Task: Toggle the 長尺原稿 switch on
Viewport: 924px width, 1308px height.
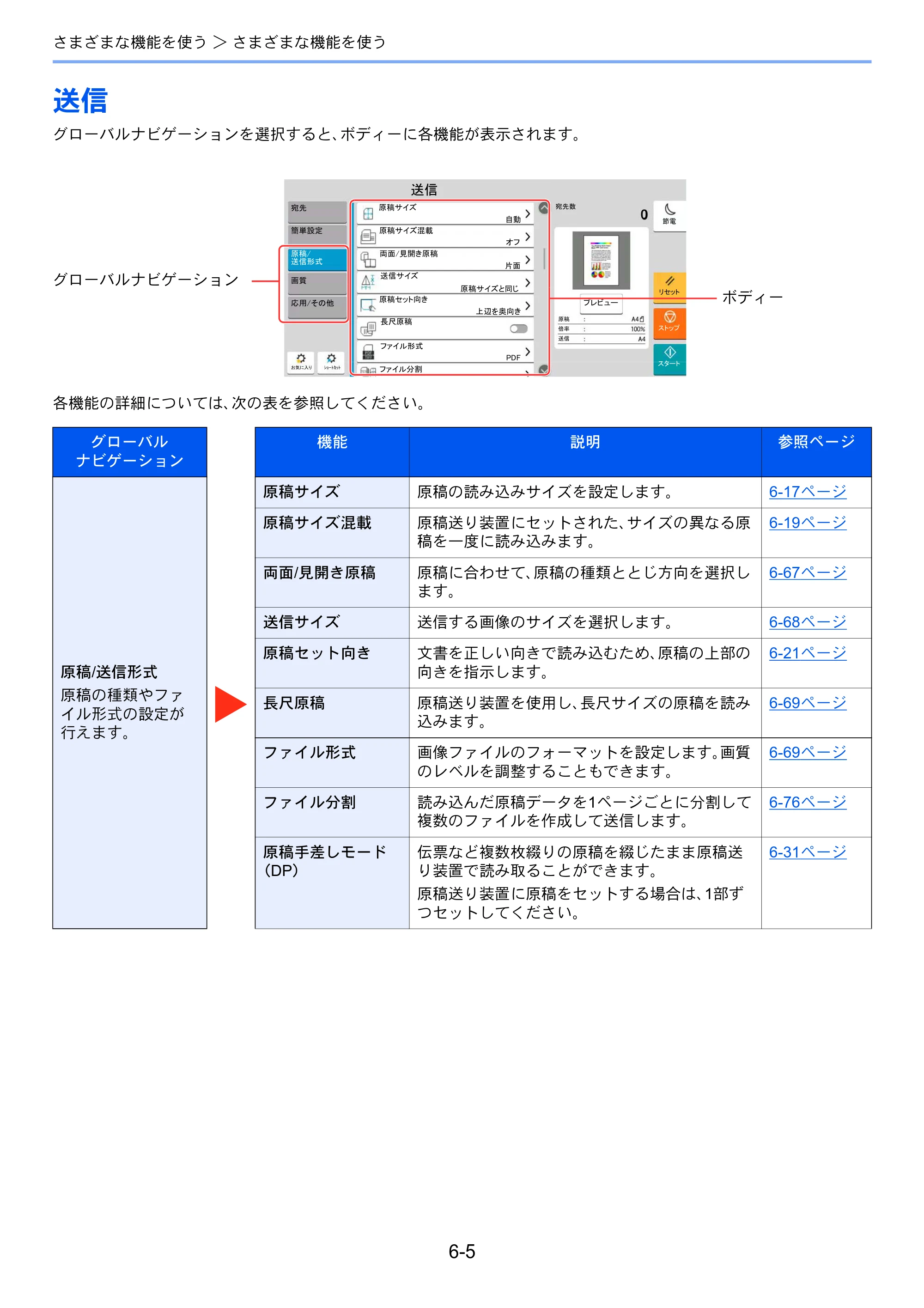Action: click(518, 329)
